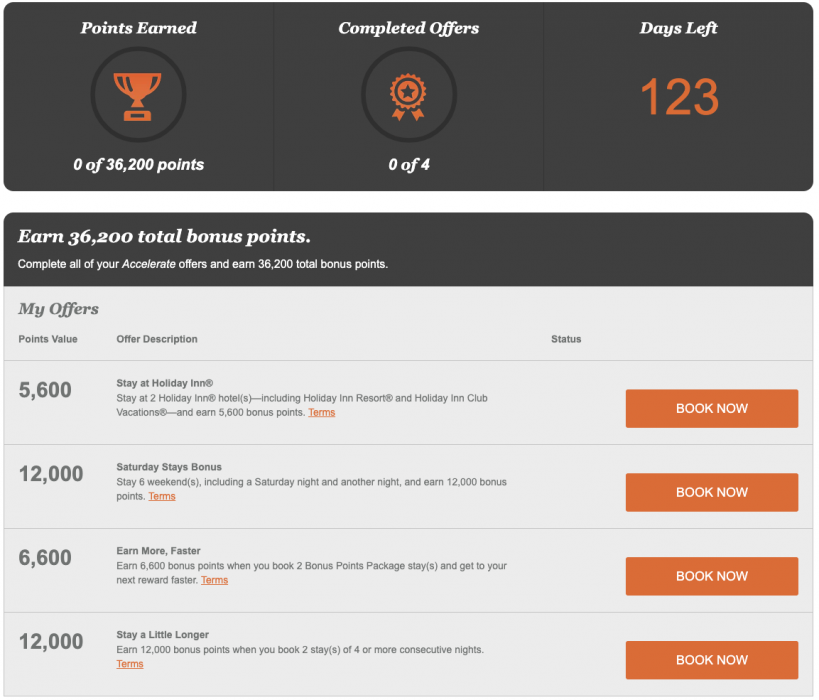Click the My Offers heading
Viewport: 819px width, 700px height.
(58, 309)
